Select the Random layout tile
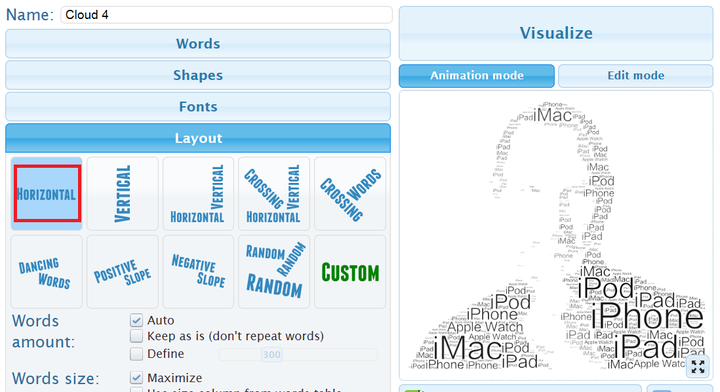 pyautogui.click(x=274, y=272)
